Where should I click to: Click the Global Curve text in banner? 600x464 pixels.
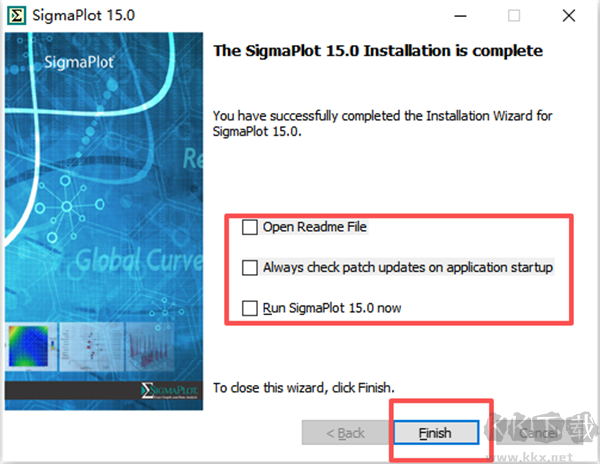tap(139, 260)
